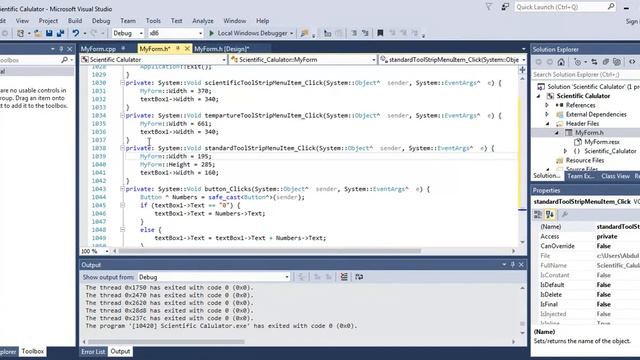Collapse the Header Files folder
640x360 pixels.
[548, 124]
